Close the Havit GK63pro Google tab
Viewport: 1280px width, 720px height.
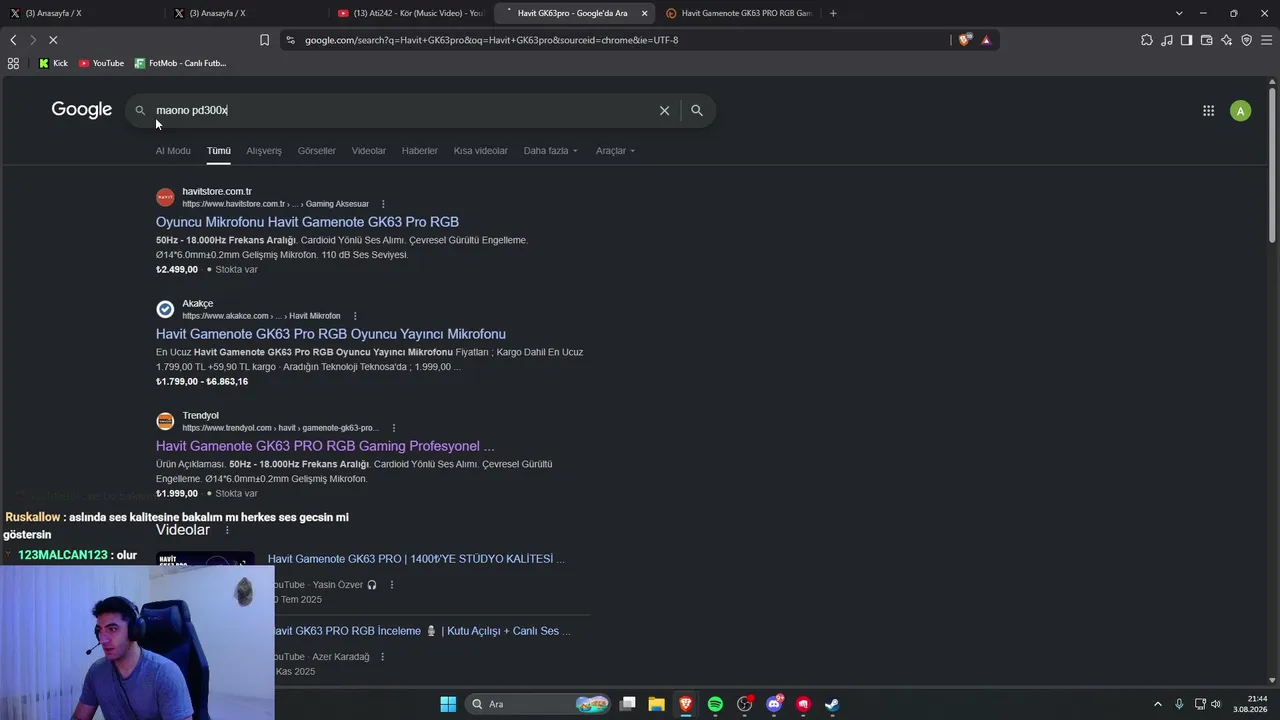[644, 13]
